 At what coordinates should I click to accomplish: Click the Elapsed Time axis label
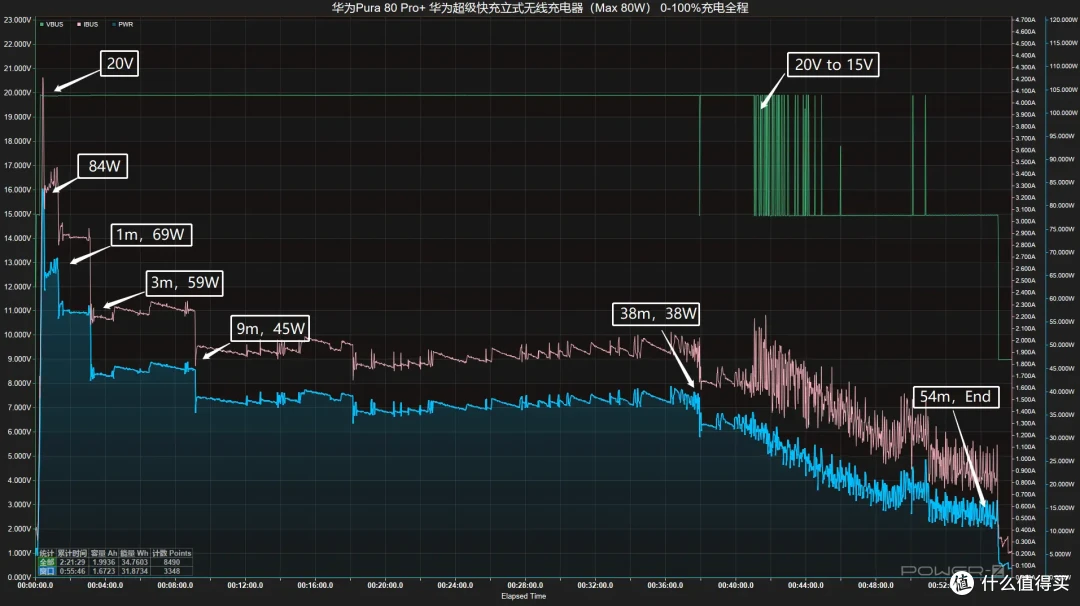tap(523, 596)
